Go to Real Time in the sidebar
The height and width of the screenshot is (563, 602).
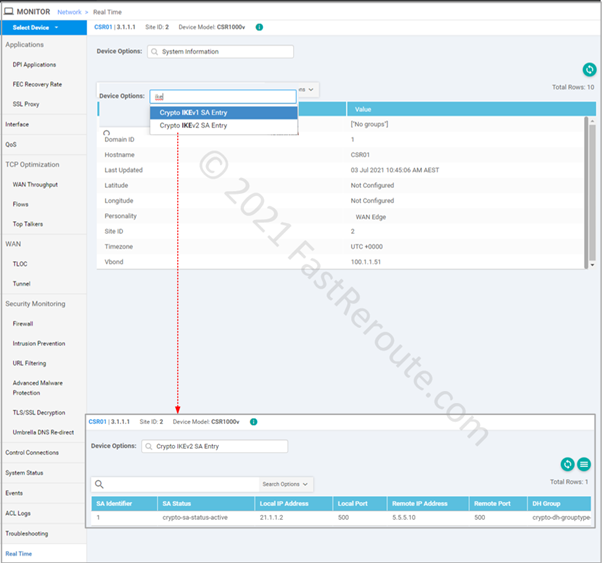[x=18, y=552]
